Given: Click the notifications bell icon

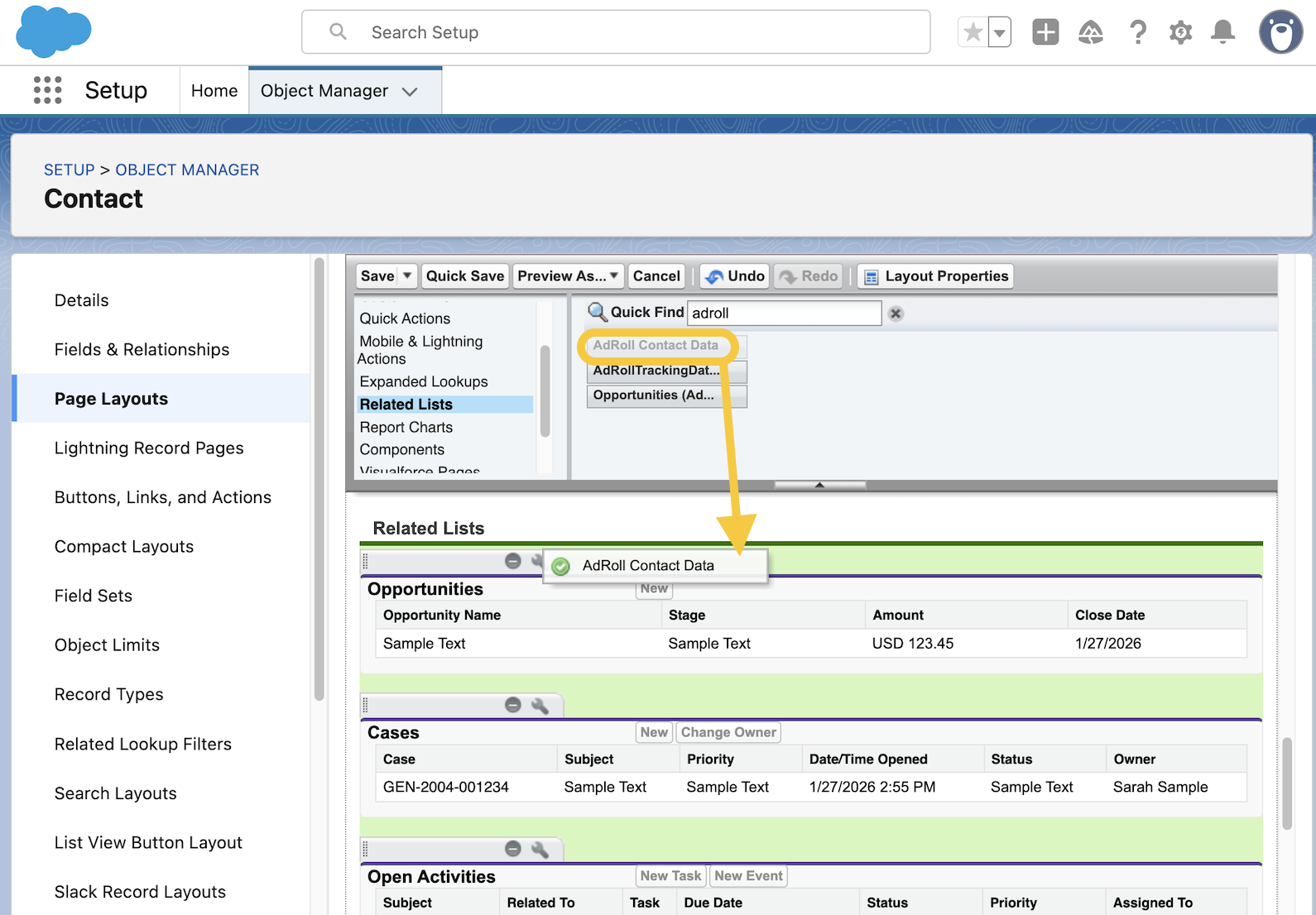Looking at the screenshot, I should (x=1222, y=32).
